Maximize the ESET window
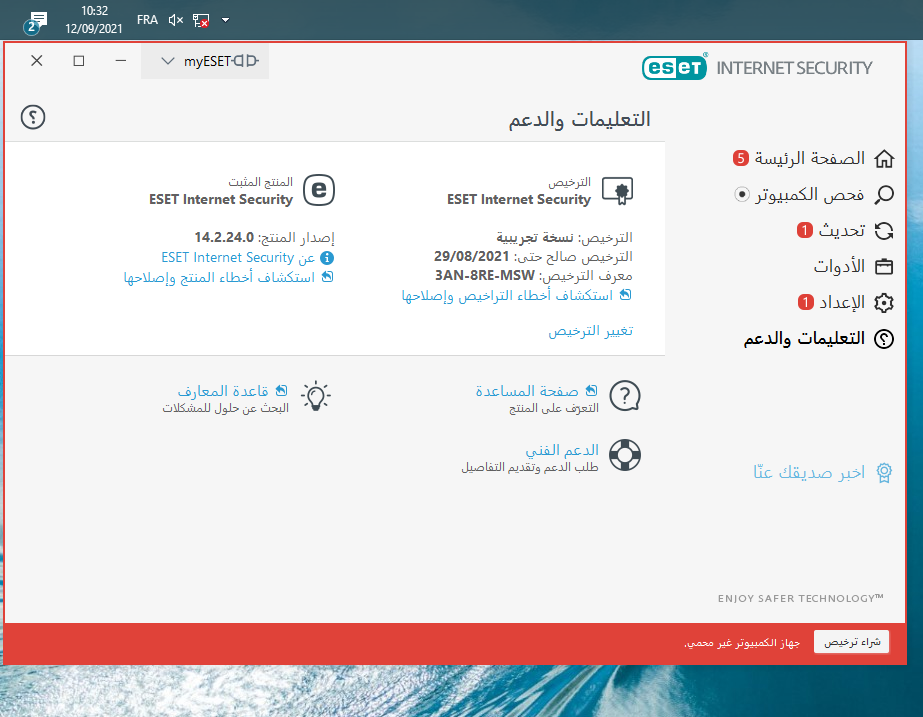 (x=79, y=61)
